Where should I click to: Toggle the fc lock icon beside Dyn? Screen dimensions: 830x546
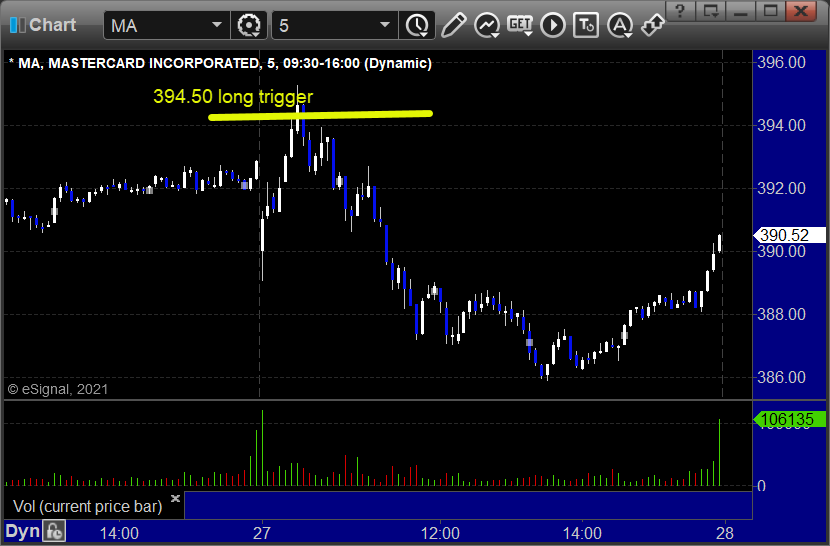pyautogui.click(x=54, y=531)
